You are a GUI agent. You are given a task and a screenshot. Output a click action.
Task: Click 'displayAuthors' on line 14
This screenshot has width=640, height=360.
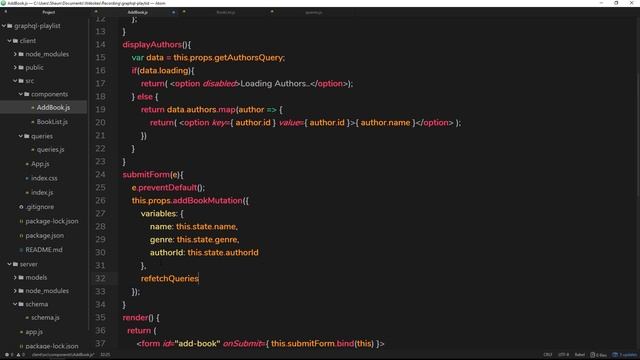(x=152, y=44)
